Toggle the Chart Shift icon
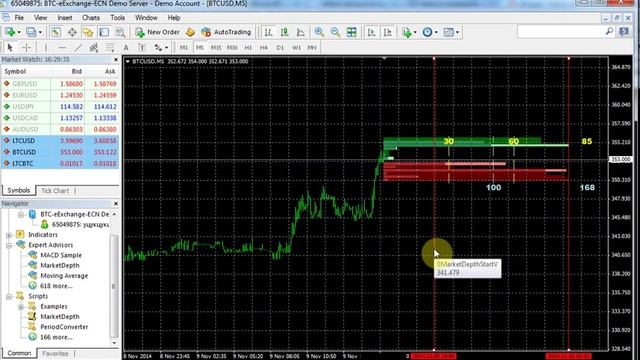 387,32
